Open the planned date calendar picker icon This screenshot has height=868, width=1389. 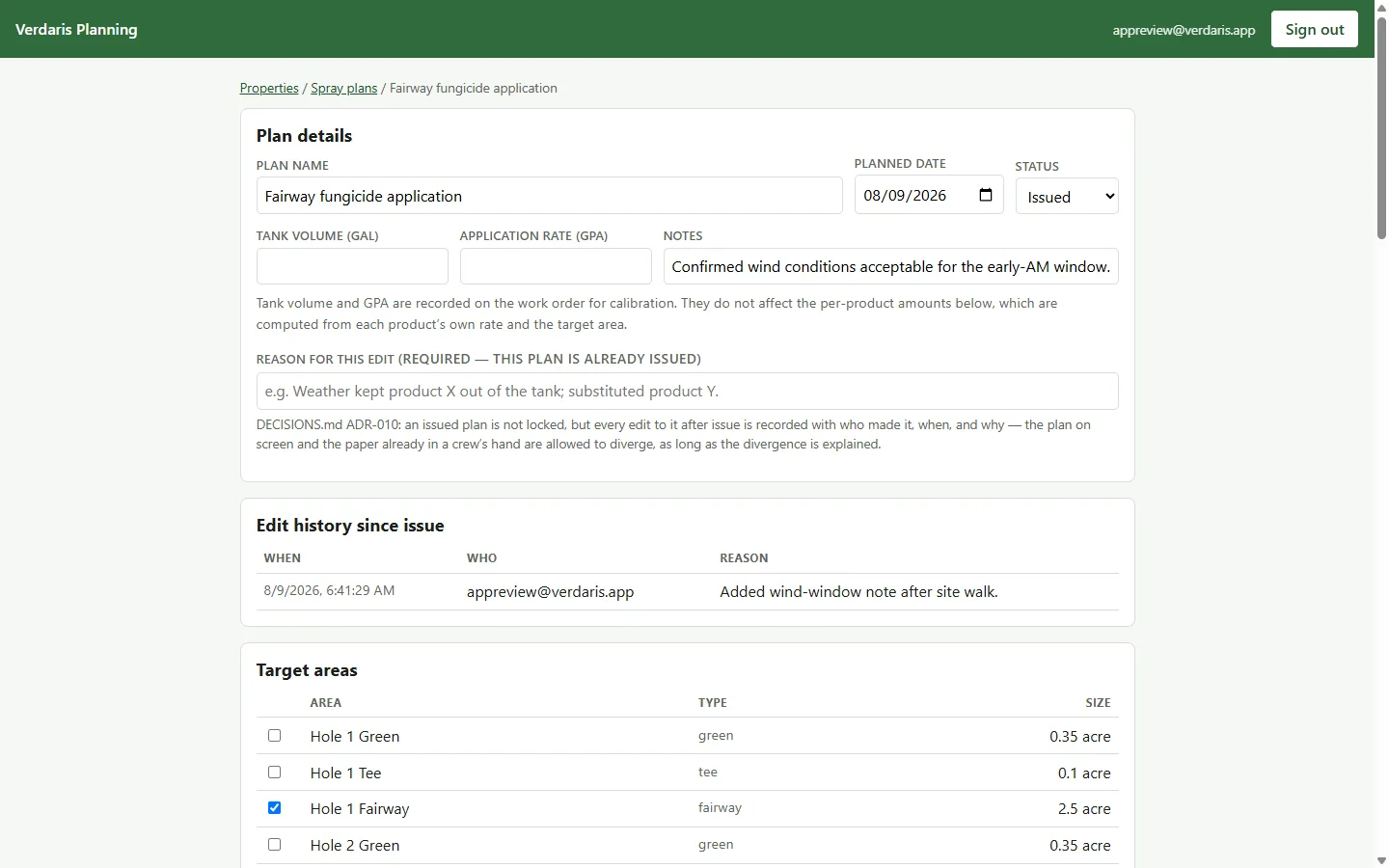pyautogui.click(x=986, y=195)
